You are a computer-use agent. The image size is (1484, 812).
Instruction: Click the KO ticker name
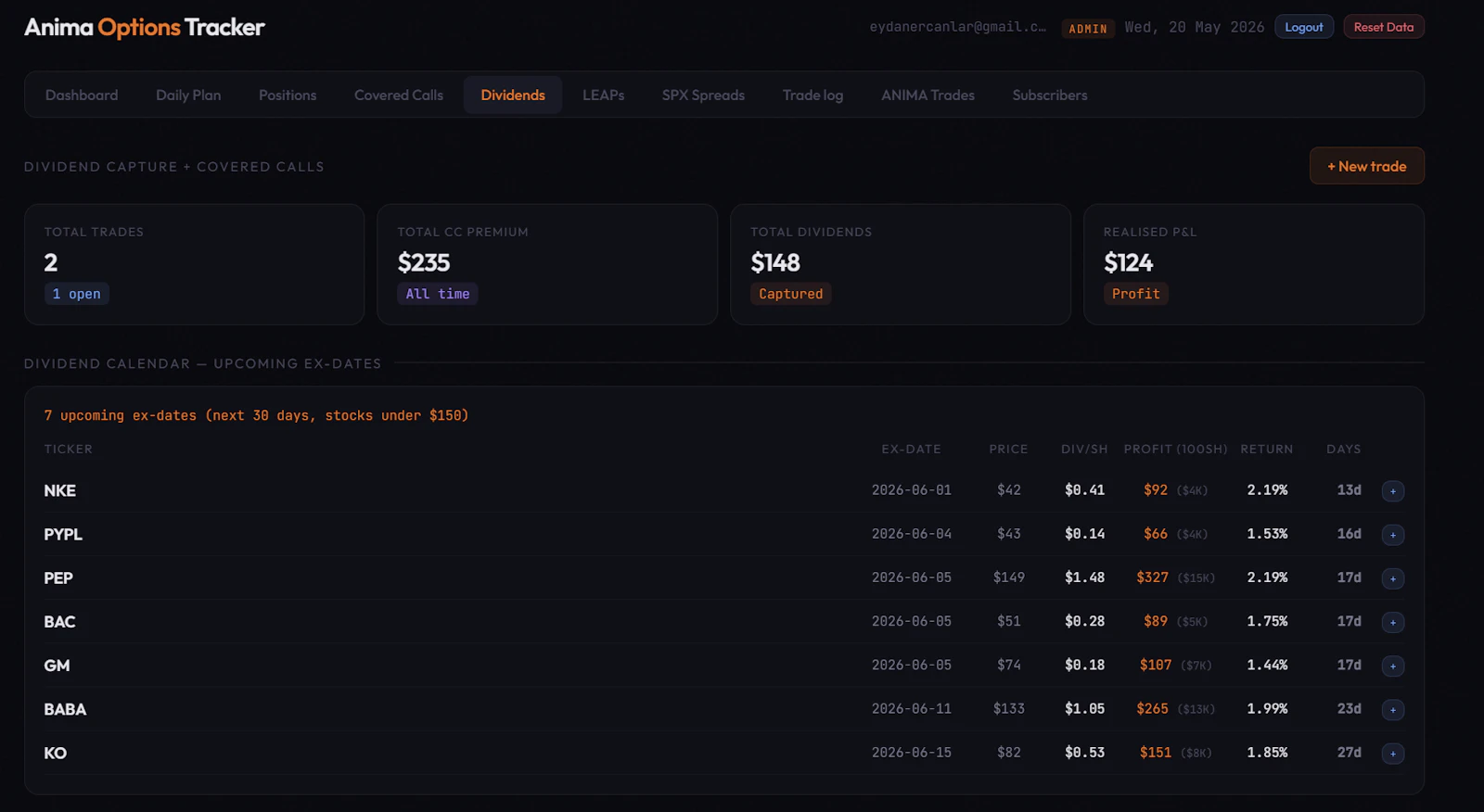pos(56,754)
